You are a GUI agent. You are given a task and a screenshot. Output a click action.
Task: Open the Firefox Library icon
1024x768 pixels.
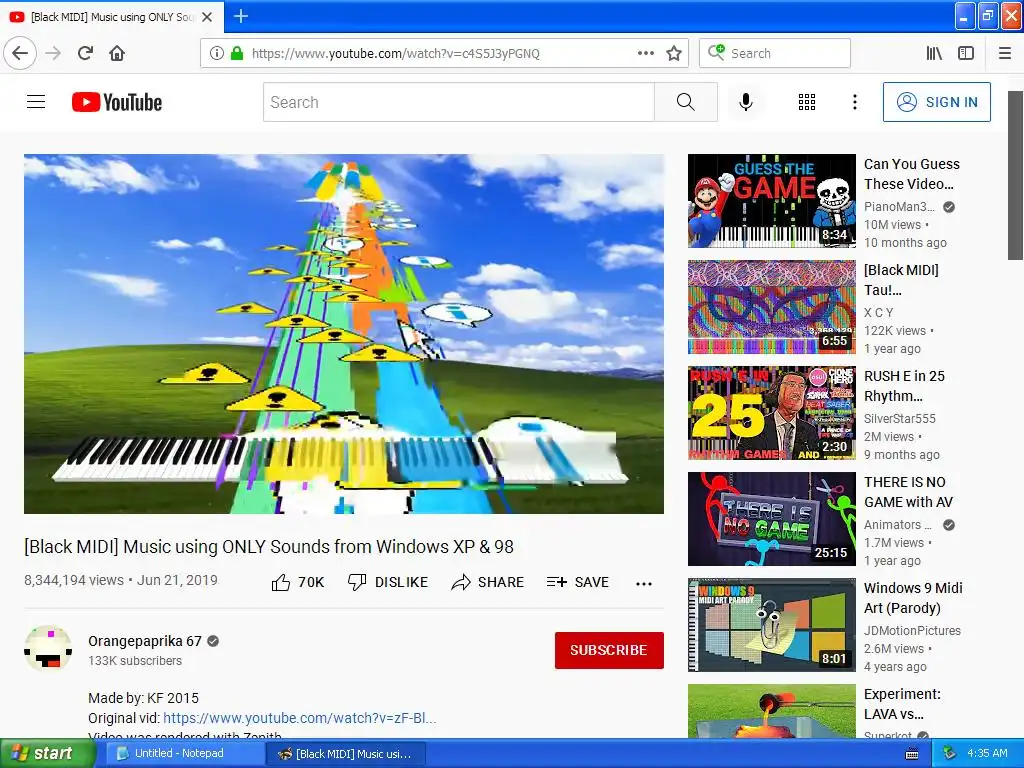pos(935,53)
